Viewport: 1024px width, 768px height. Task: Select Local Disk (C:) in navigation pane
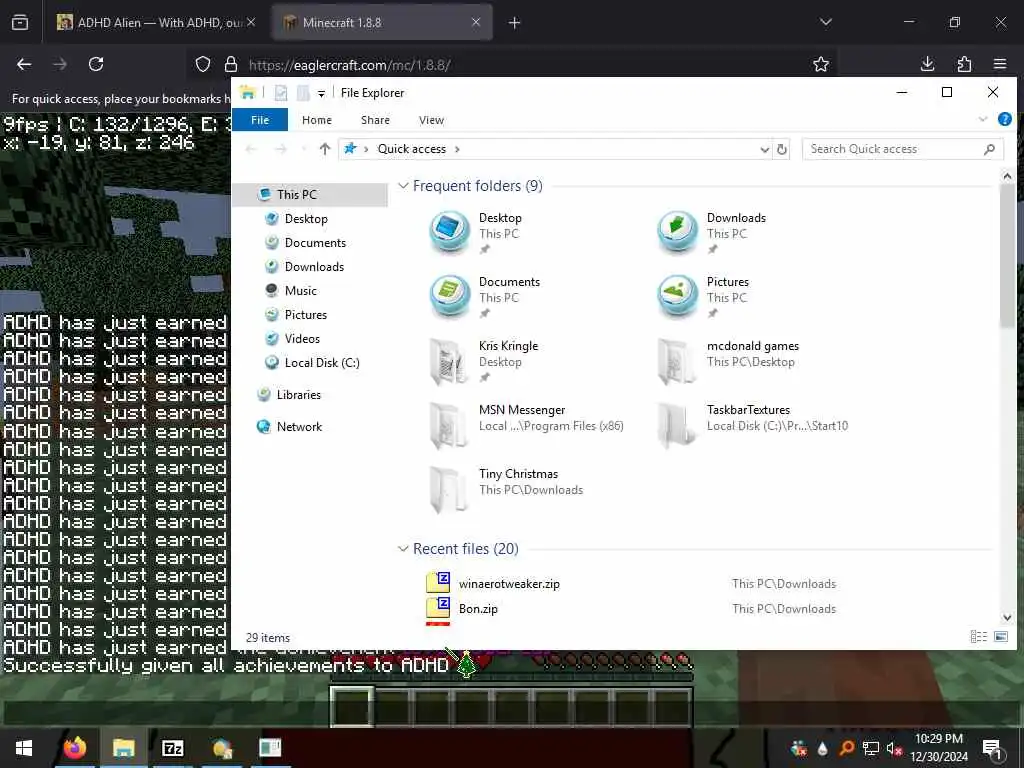[322, 362]
